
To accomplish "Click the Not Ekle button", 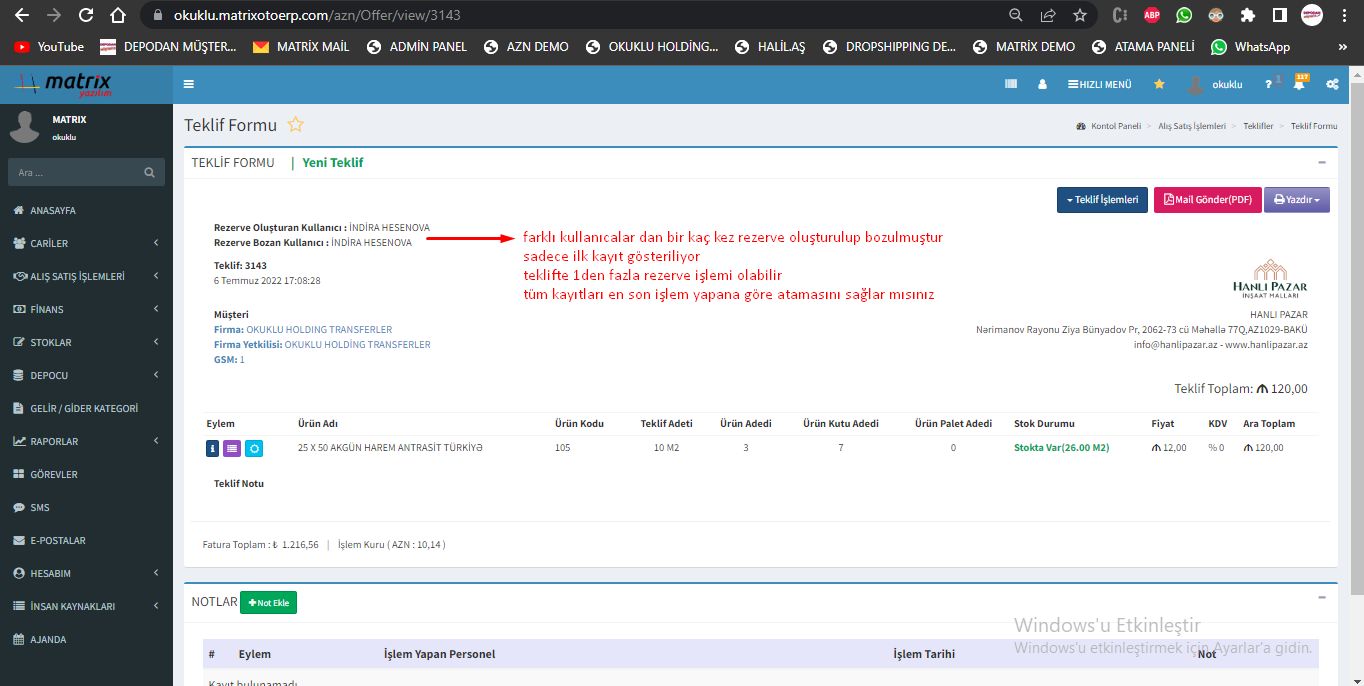I will (268, 603).
